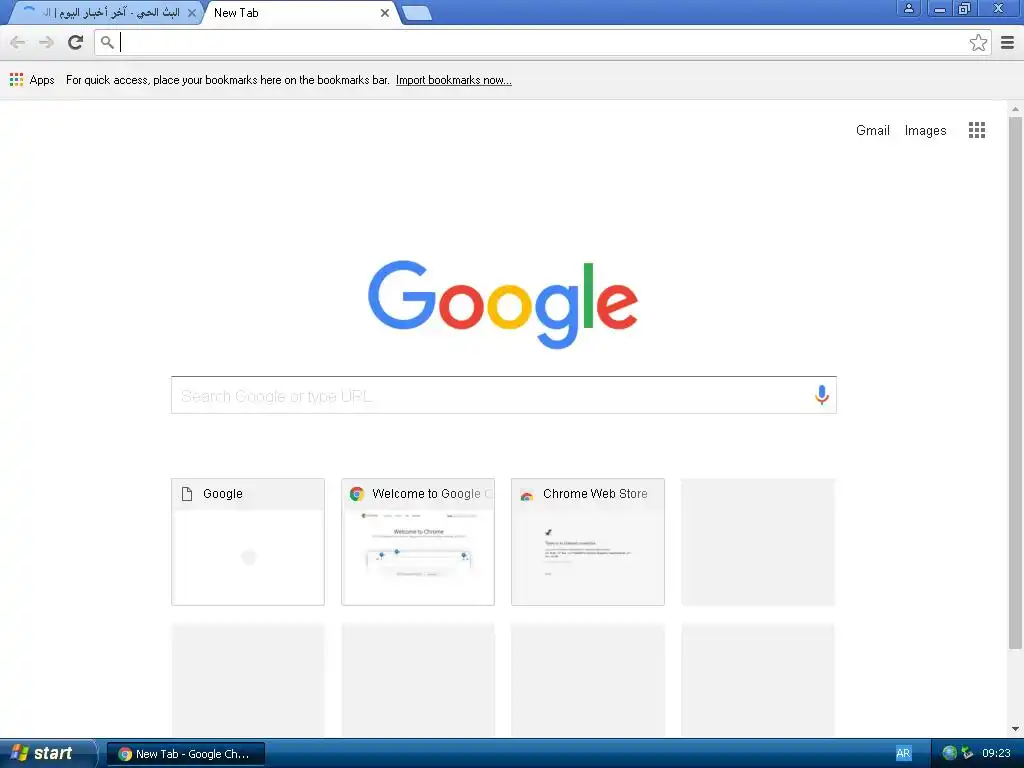Image resolution: width=1024 pixels, height=768 pixels.
Task: Click the scrollbar down arrow
Action: 1015,729
